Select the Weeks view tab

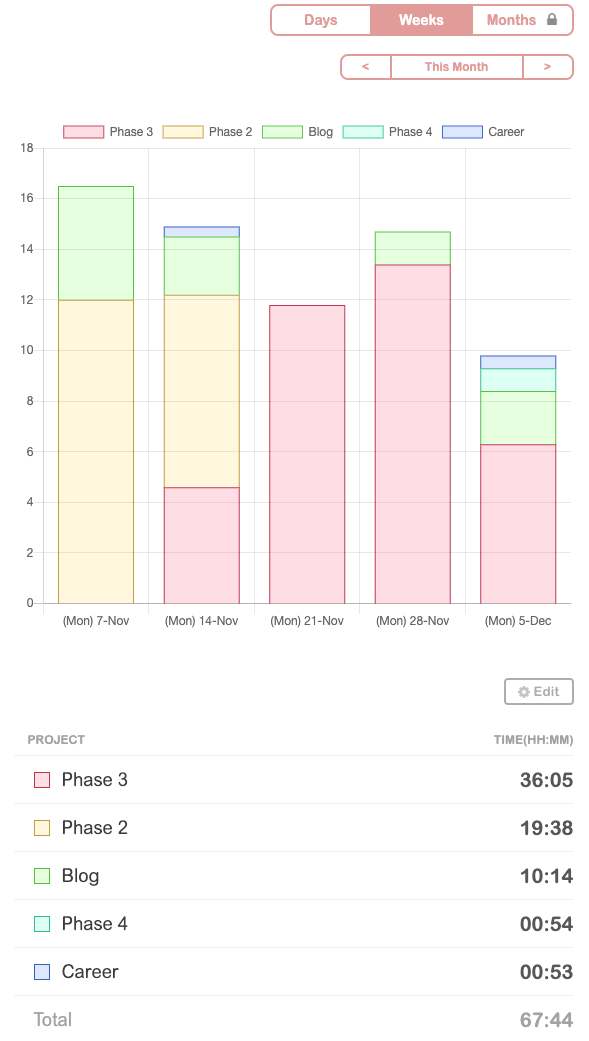421,20
